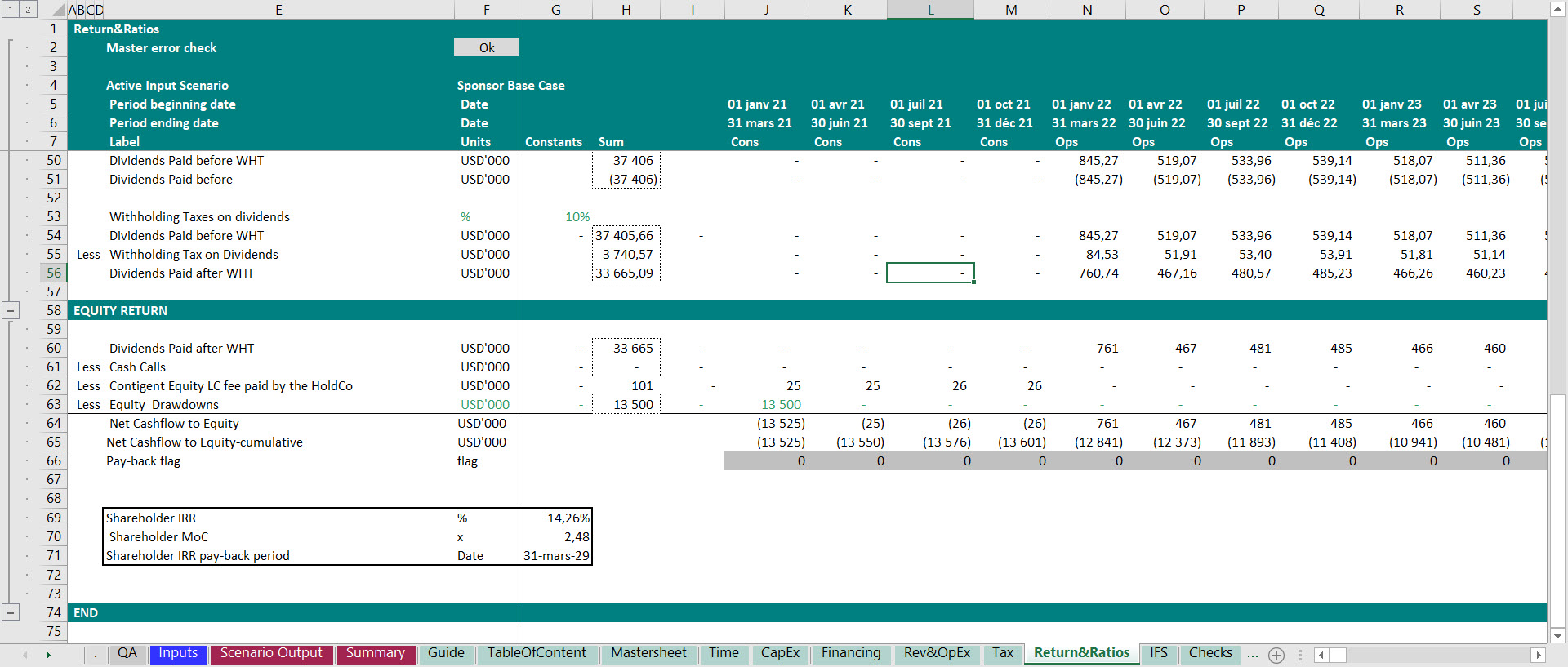The height and width of the screenshot is (667, 1568).
Task: Click vertical scrollbar down arrow
Action: tap(1557, 635)
